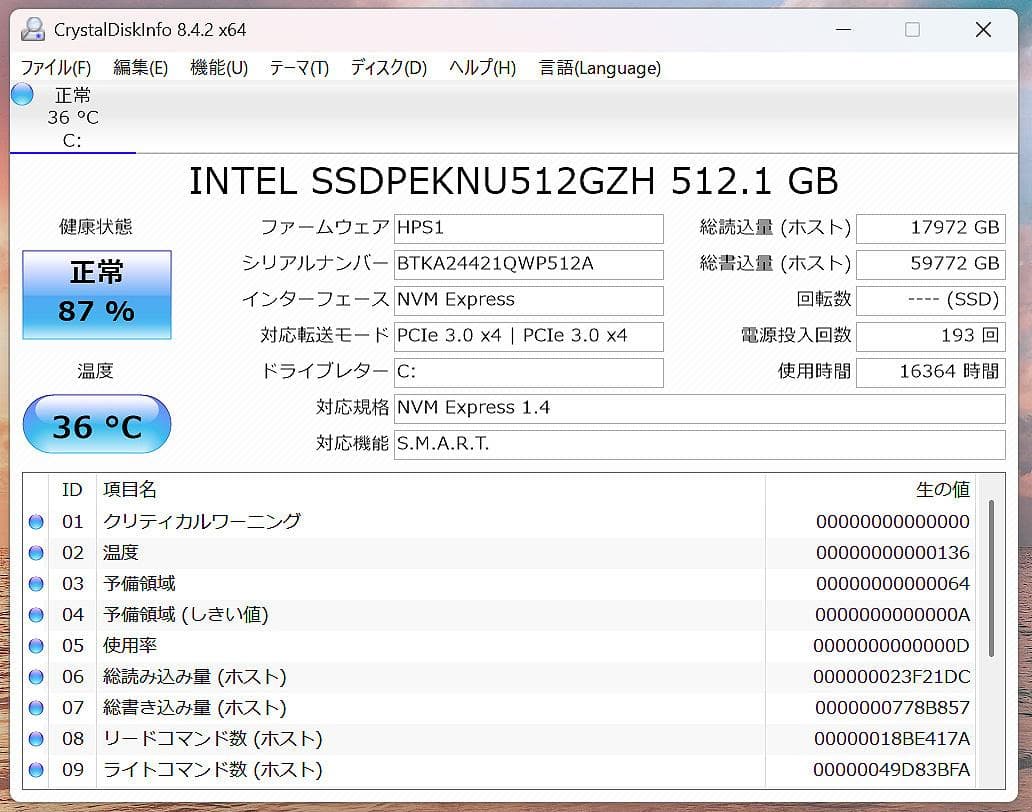Open the 言語(Language) menu
1032x812 pixels.
[599, 68]
